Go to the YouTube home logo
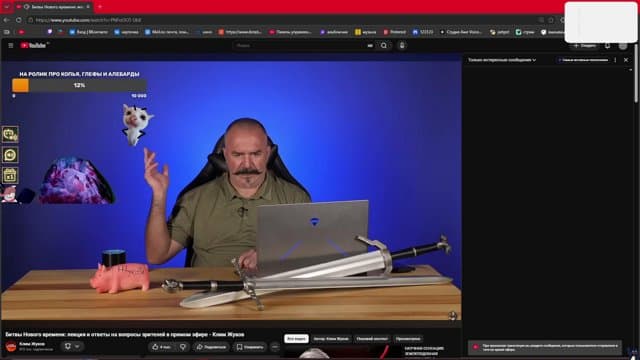 coord(34,45)
